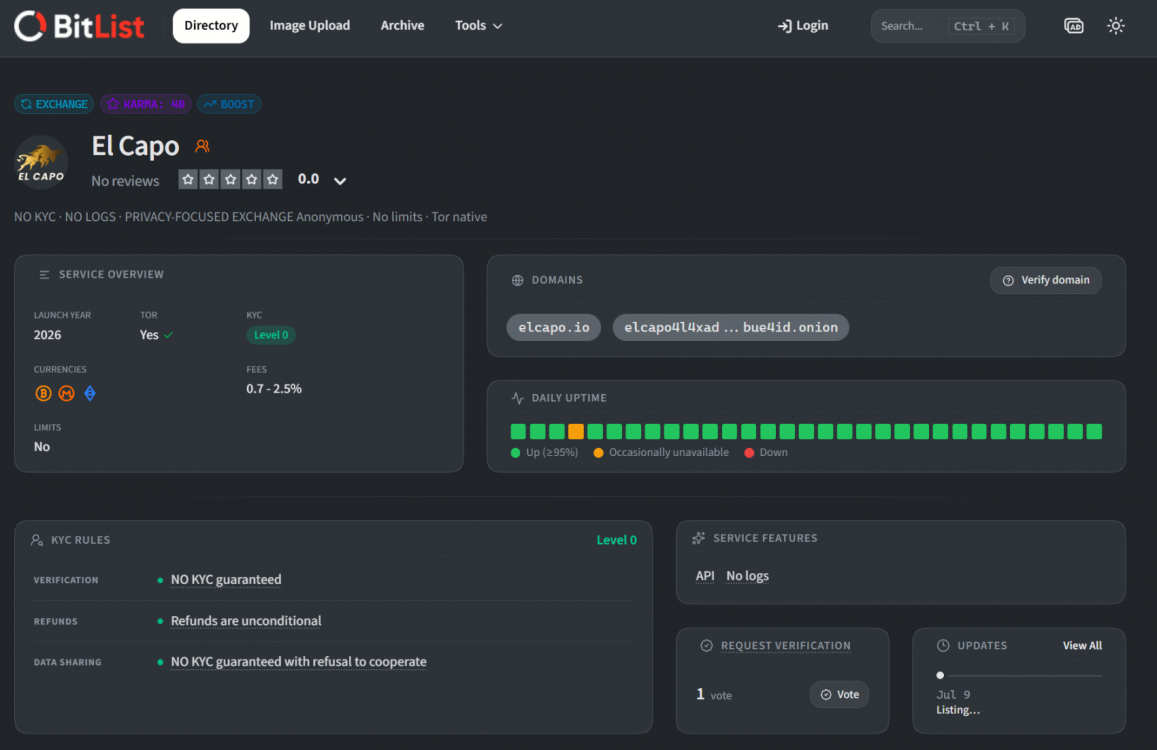The image size is (1157, 750).
Task: Focus the Search input field
Action: point(947,26)
